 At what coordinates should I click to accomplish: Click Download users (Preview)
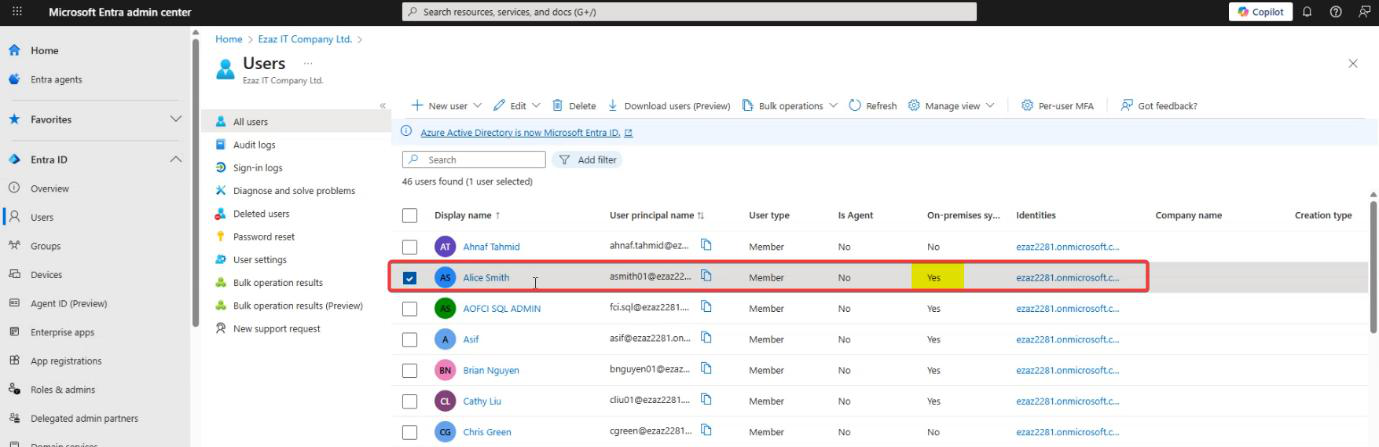coord(669,106)
